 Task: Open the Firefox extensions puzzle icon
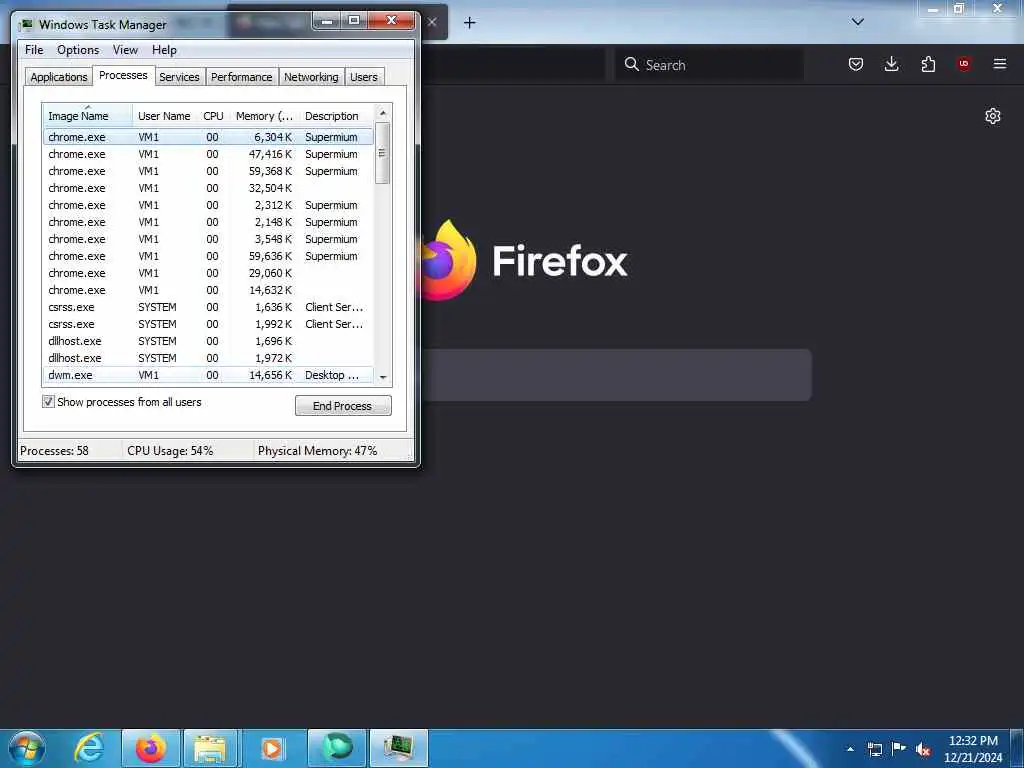928,64
